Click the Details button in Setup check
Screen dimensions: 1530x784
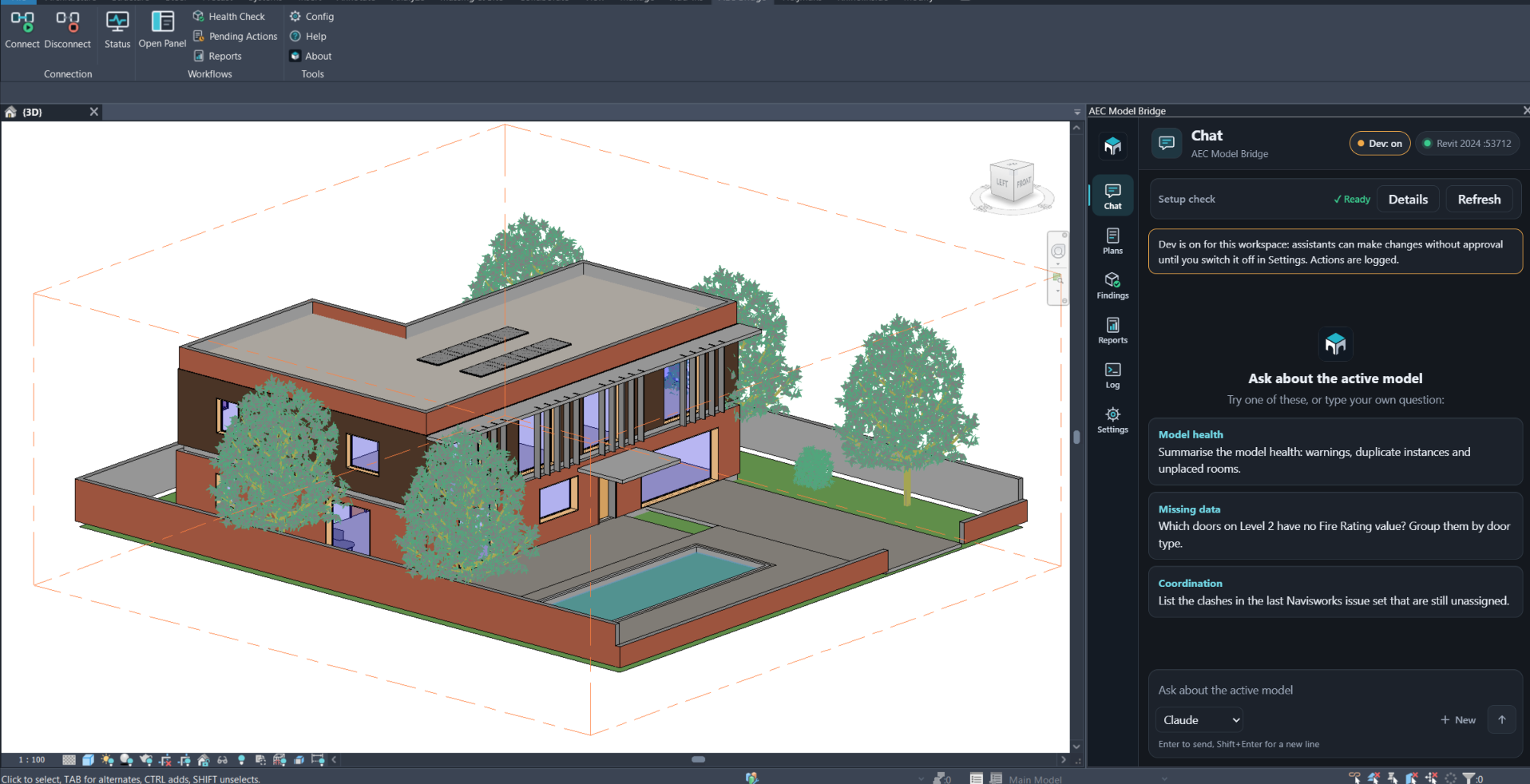(x=1408, y=200)
